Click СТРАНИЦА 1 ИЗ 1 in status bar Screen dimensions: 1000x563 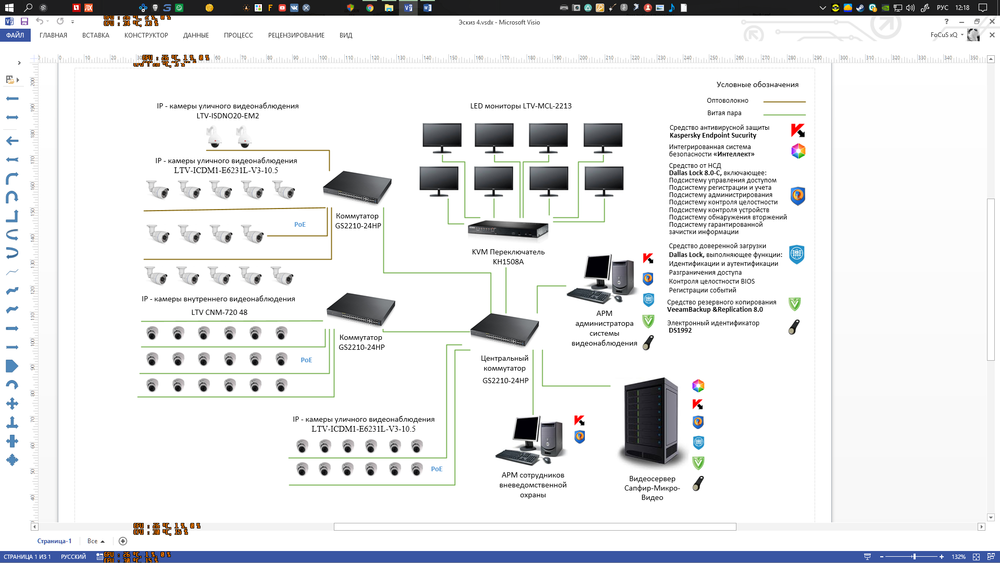click(27, 557)
